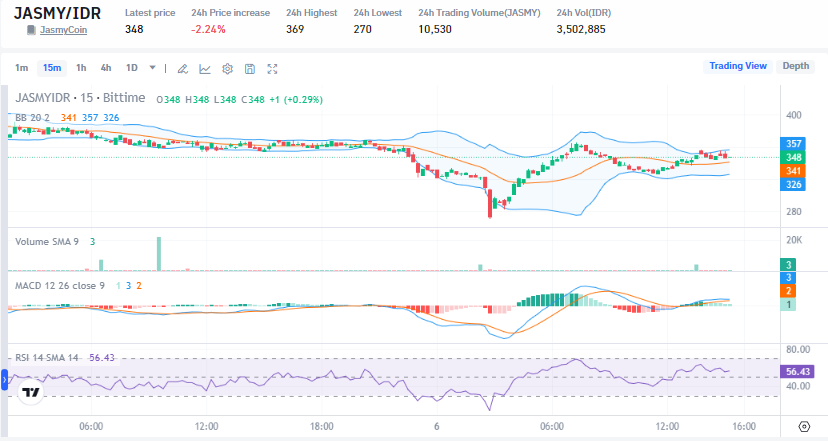Click the 400 price axis label
Viewport: 828px width, 441px height.
[794, 115]
